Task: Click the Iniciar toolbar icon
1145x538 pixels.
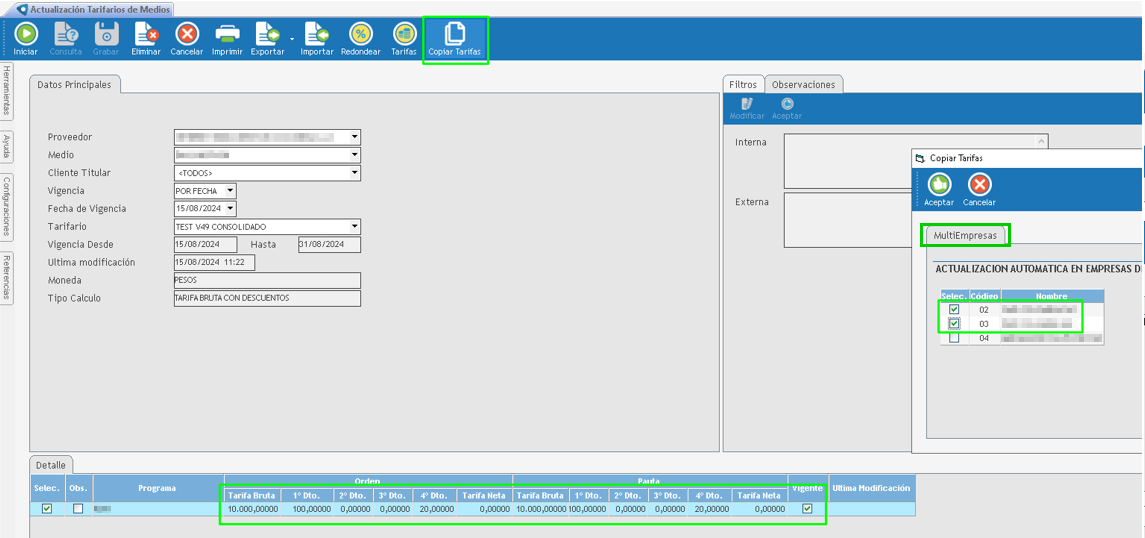Action: pyautogui.click(x=26, y=39)
